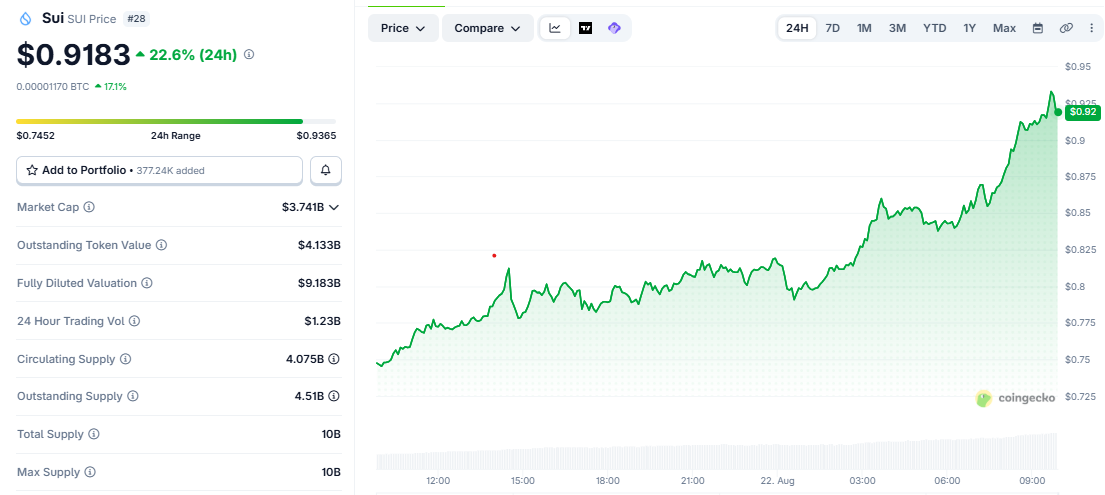The image size is (1105, 495).
Task: Switch to TradingView chart icon
Action: (x=585, y=28)
